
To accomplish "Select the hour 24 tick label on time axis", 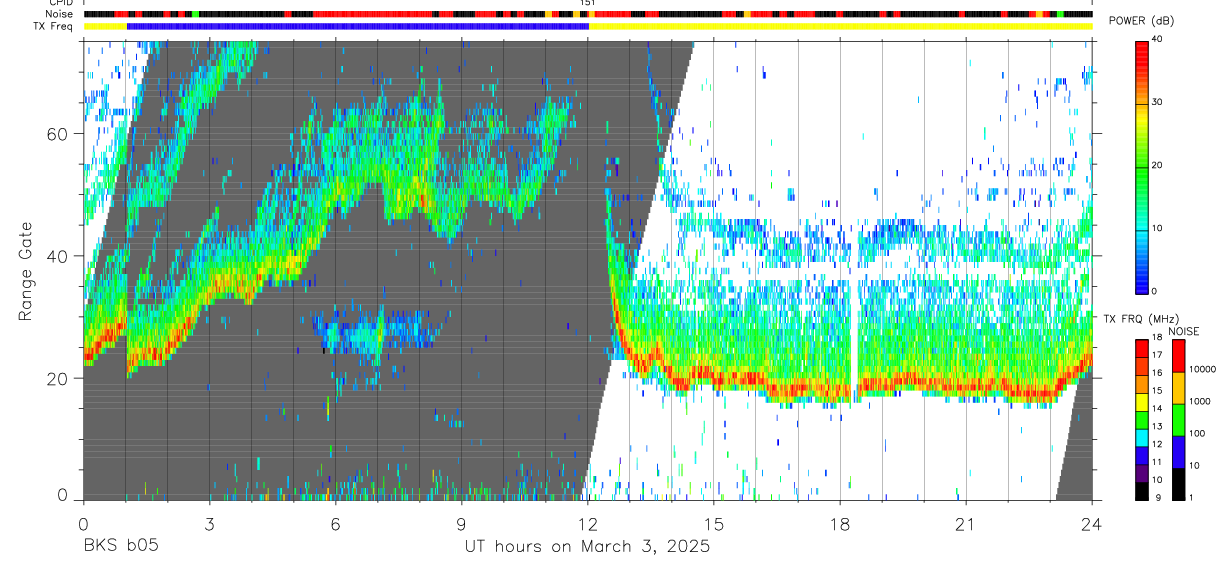I will (x=1091, y=523).
